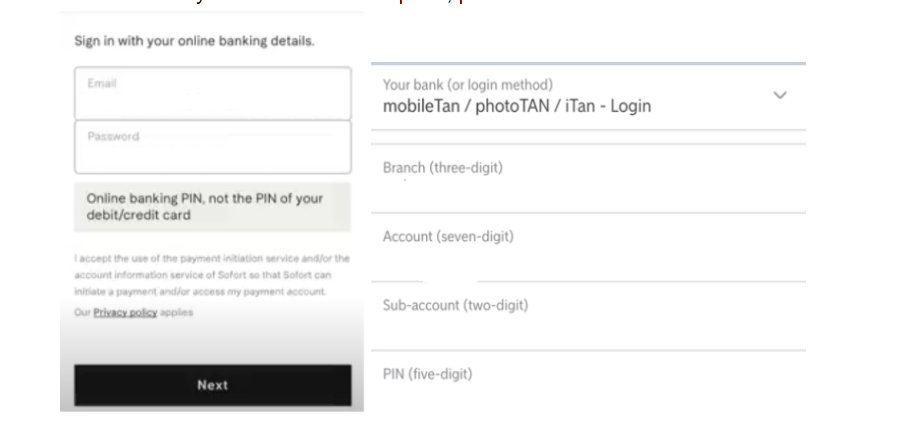The height and width of the screenshot is (436, 901).
Task: Expand the bank login method chevron
Action: click(779, 95)
